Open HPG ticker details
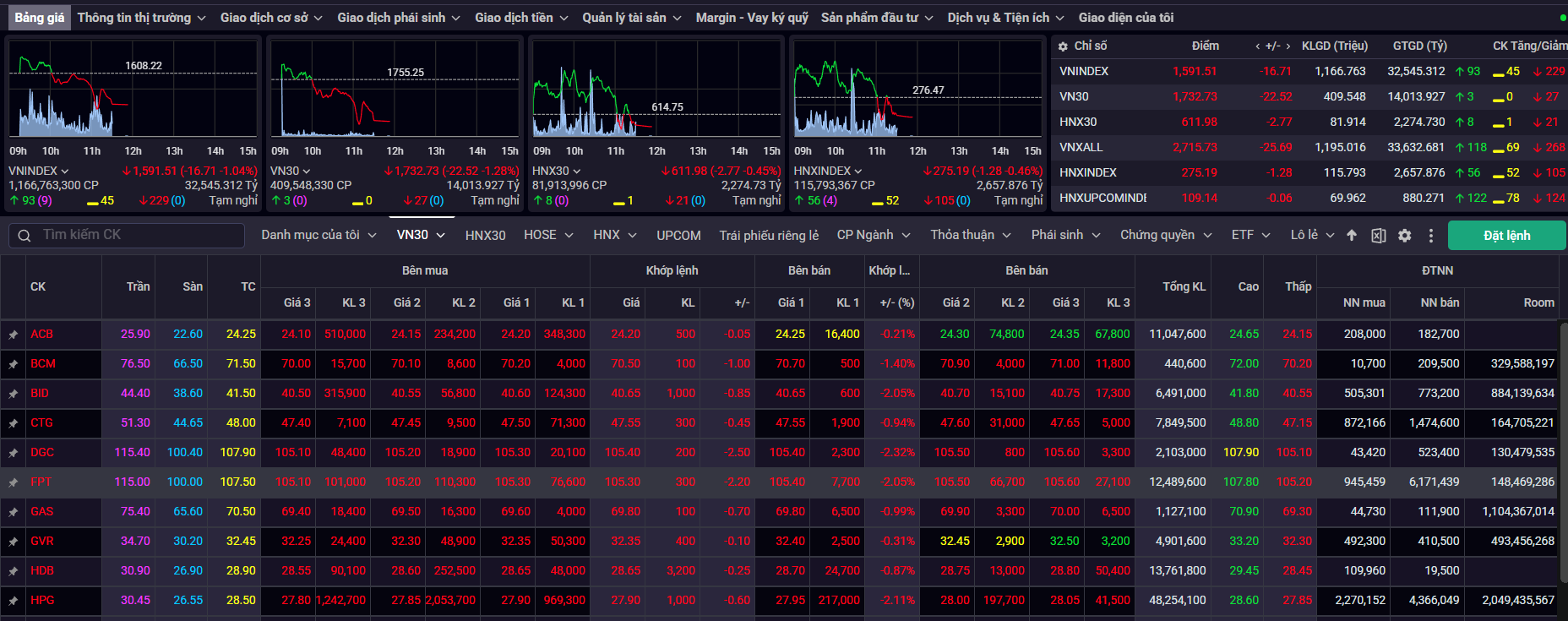 (x=42, y=601)
